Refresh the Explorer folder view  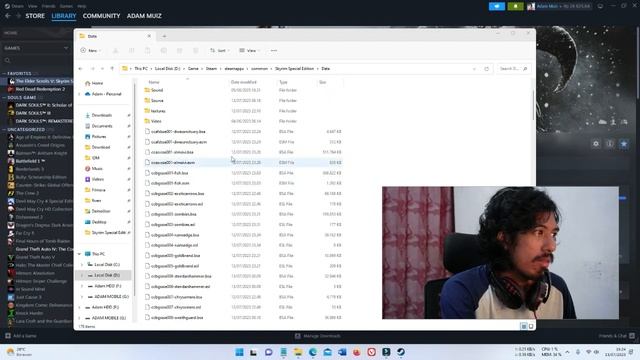[486, 69]
